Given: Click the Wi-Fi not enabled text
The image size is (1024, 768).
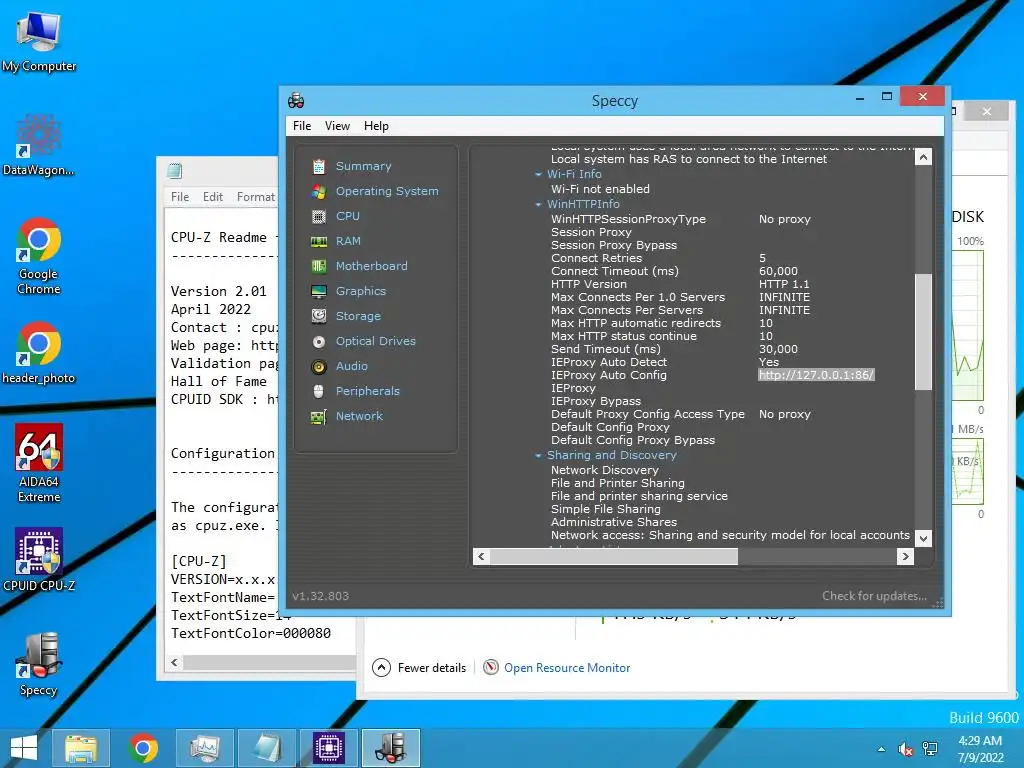Looking at the screenshot, I should click(x=600, y=189).
